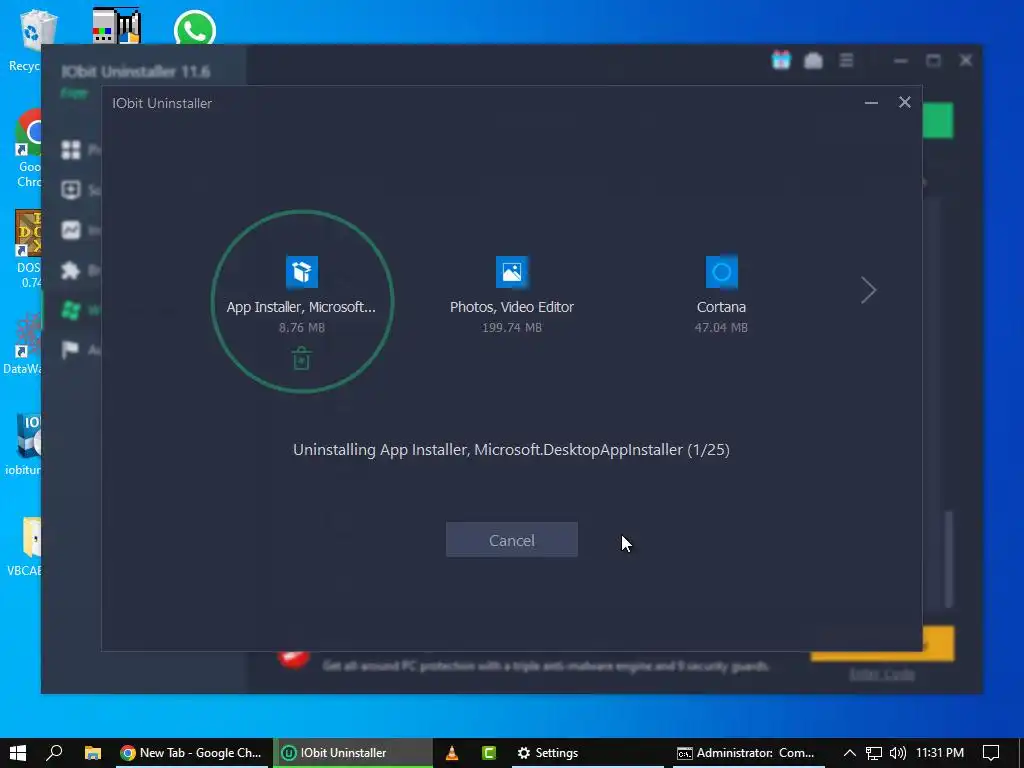Open the Windows Start menu
Viewport: 1024px width, 768px height.
coord(18,753)
